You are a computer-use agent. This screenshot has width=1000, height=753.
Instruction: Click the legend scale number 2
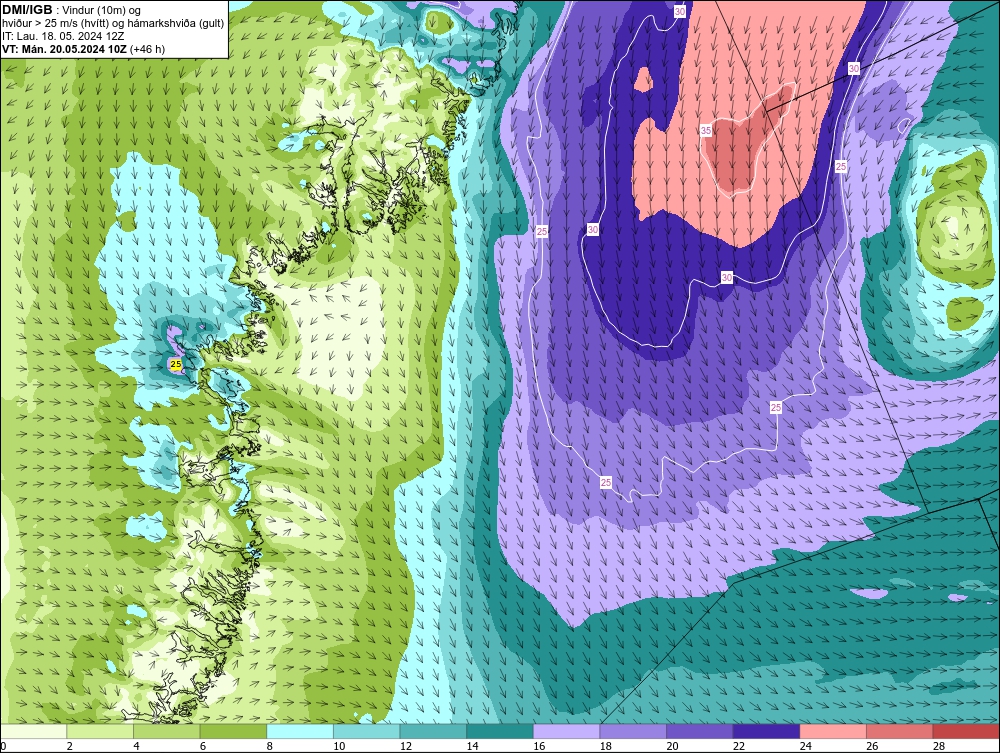coord(70,746)
